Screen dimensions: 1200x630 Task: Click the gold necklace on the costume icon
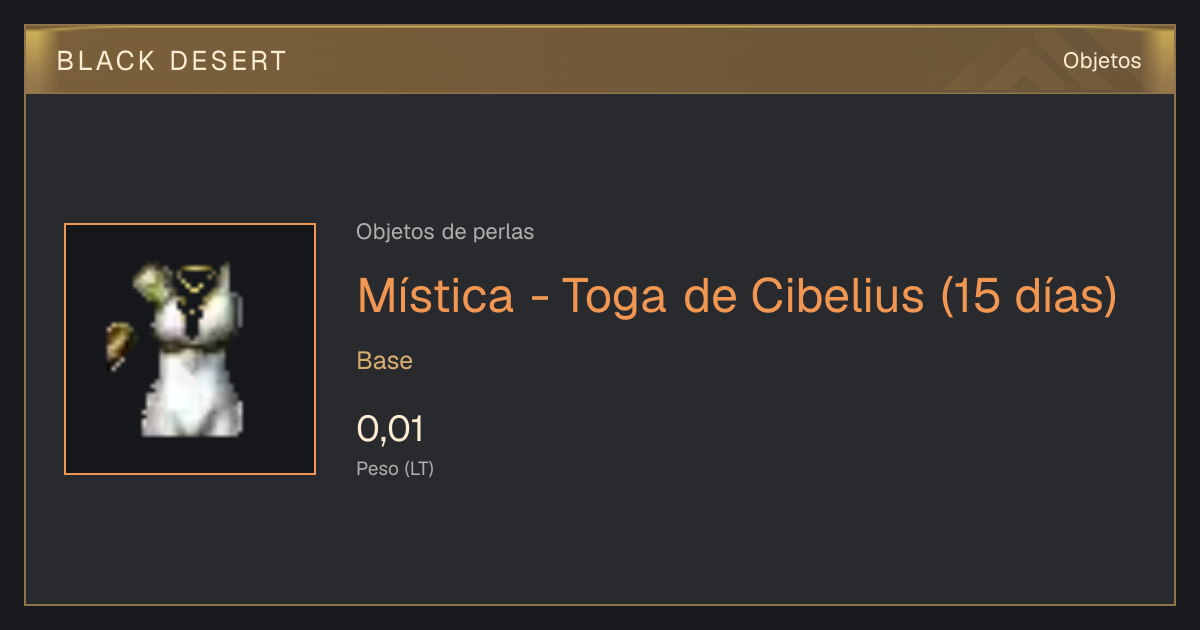[198, 282]
